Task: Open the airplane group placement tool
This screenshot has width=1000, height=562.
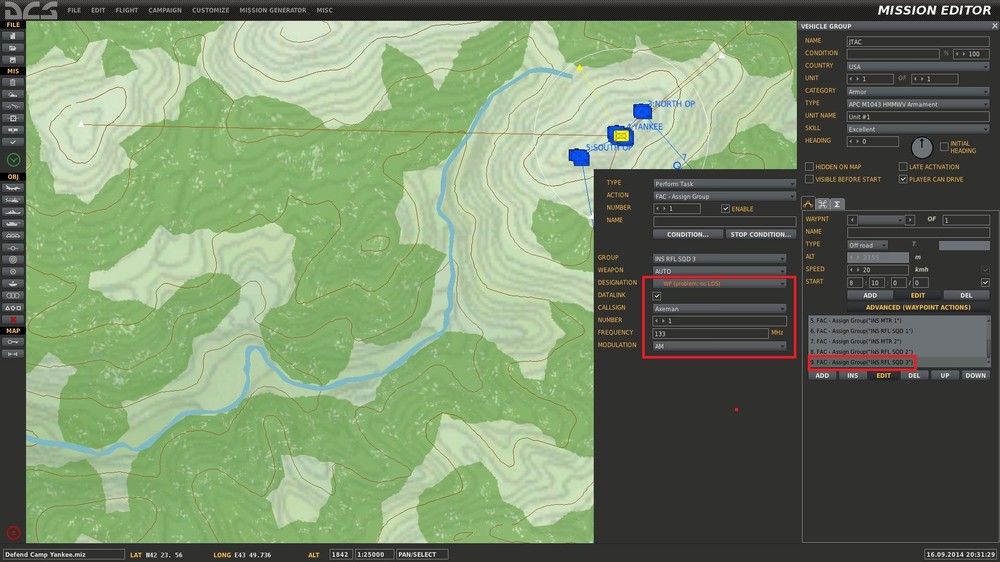Action: pos(13,187)
